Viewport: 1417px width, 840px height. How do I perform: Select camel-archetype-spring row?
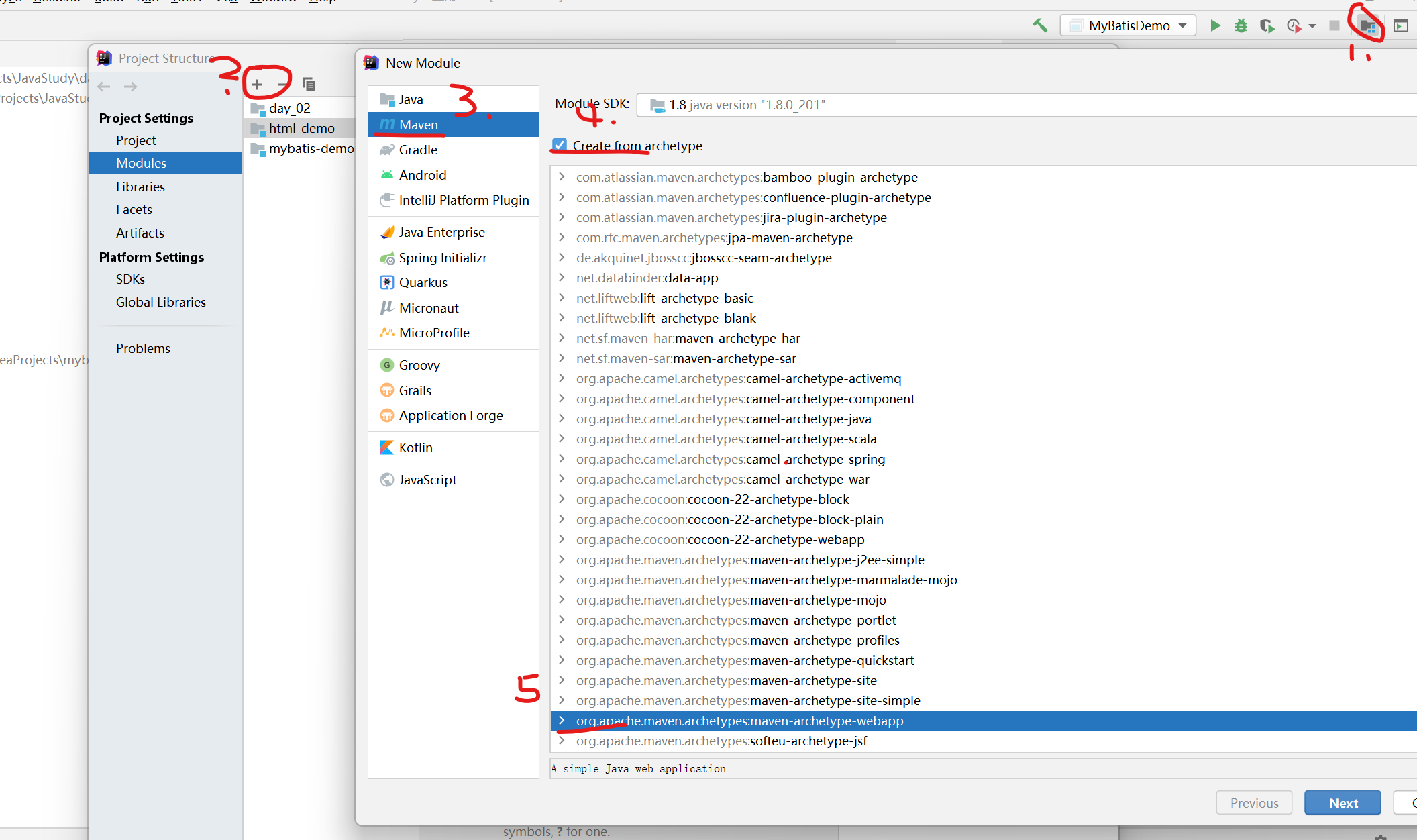tap(984, 459)
